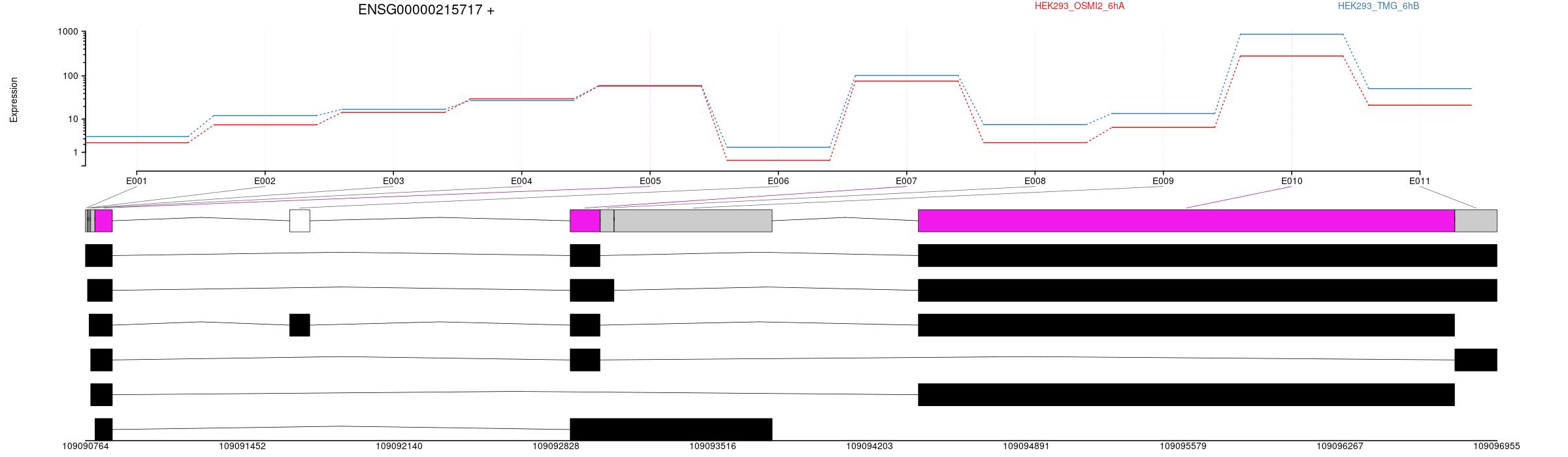Click genomic coordinate 109091452
This screenshot has width=1568, height=457.
click(x=242, y=447)
